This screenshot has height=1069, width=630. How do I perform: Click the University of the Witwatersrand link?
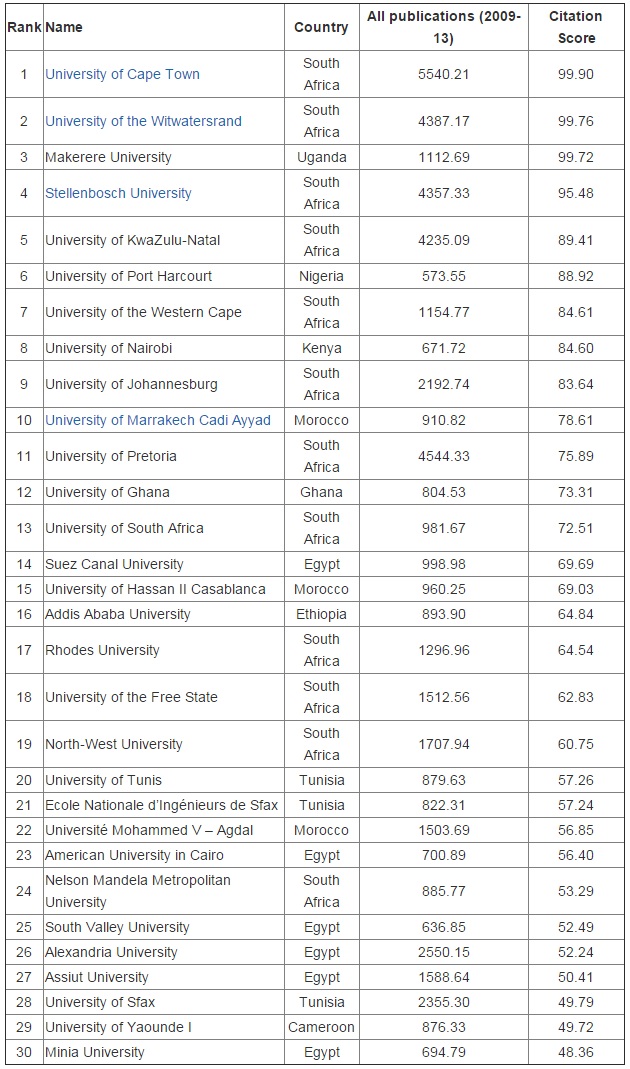point(143,121)
